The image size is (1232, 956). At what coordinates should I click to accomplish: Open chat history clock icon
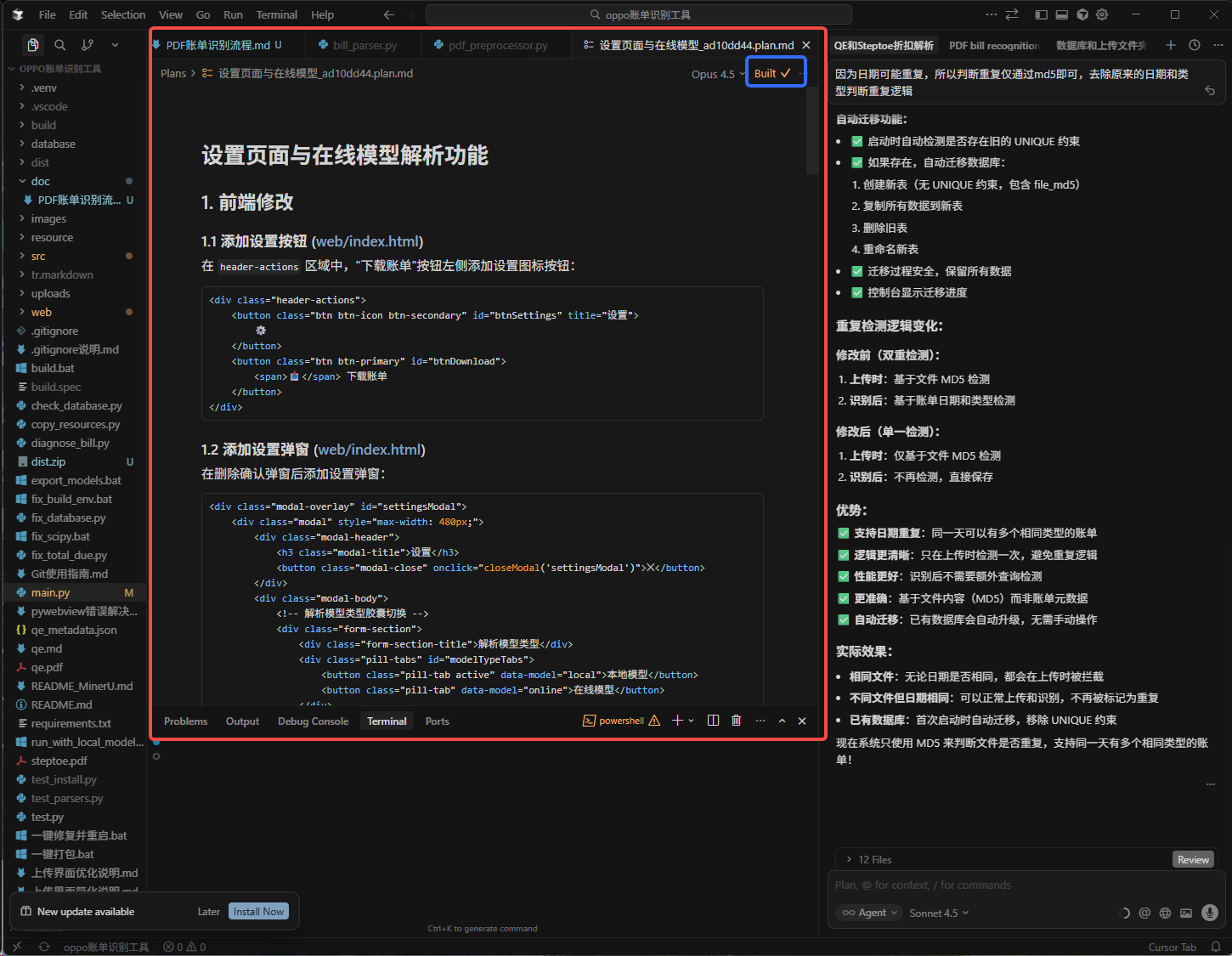pos(1195,45)
